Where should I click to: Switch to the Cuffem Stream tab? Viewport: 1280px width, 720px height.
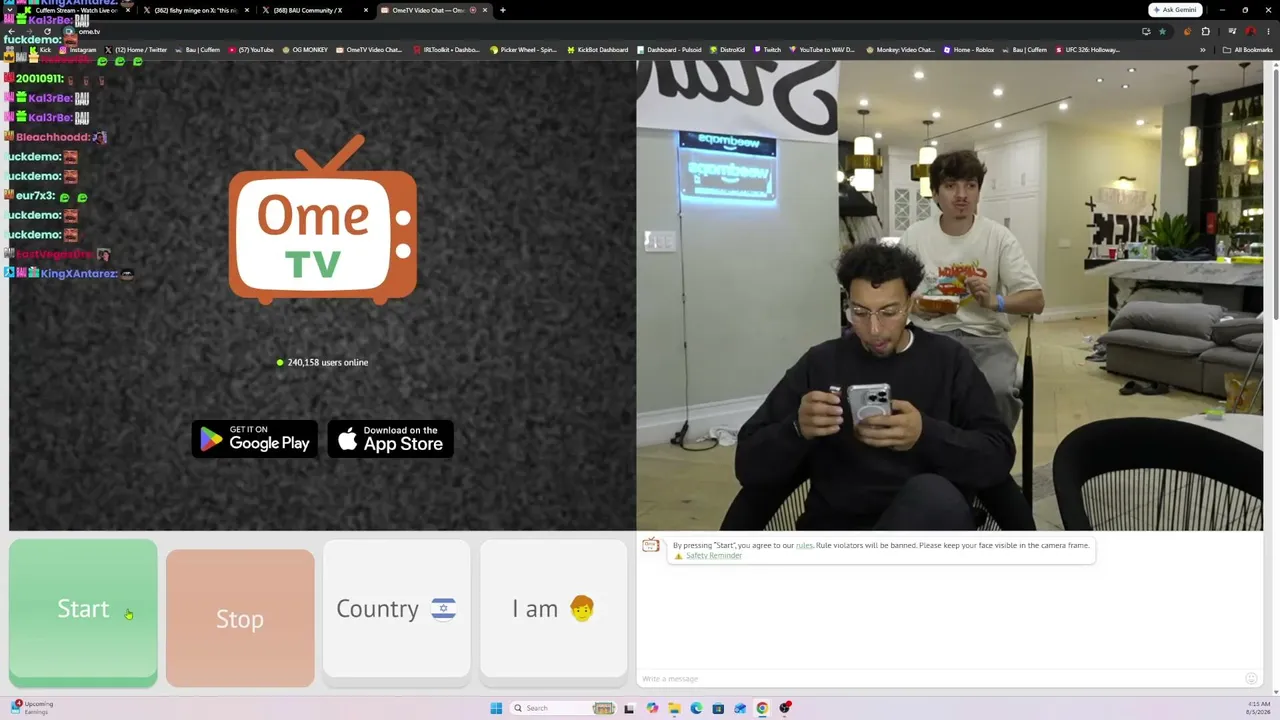[x=77, y=10]
